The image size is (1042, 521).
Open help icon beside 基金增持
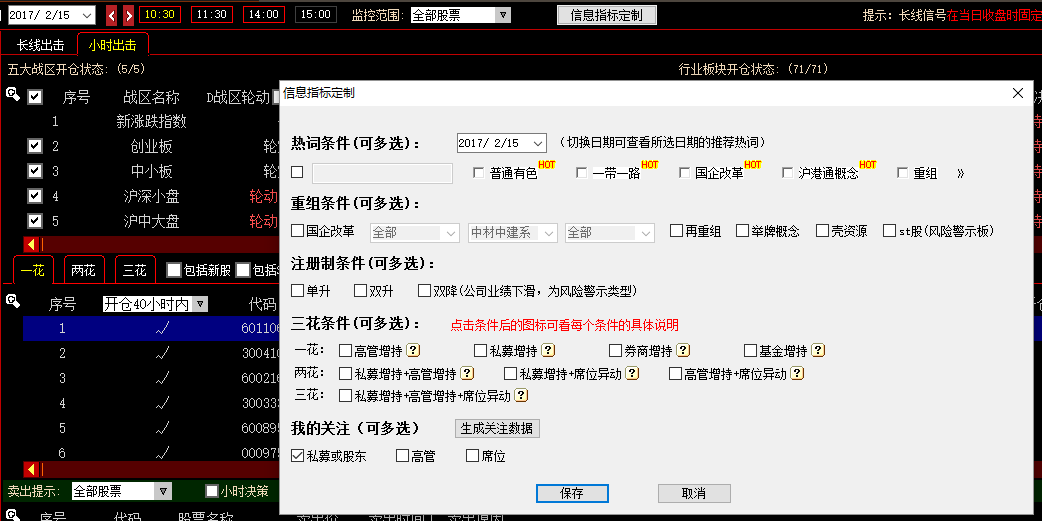coord(818,351)
